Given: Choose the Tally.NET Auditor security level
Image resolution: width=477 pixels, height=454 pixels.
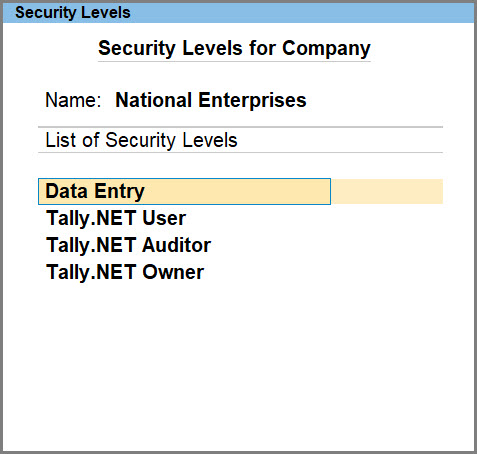Looking at the screenshot, I should tap(128, 245).
